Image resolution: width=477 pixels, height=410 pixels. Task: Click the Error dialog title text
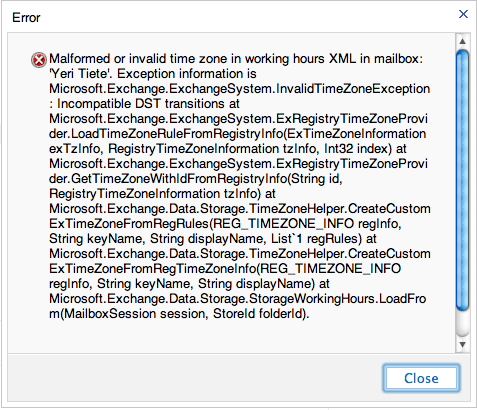pos(26,17)
